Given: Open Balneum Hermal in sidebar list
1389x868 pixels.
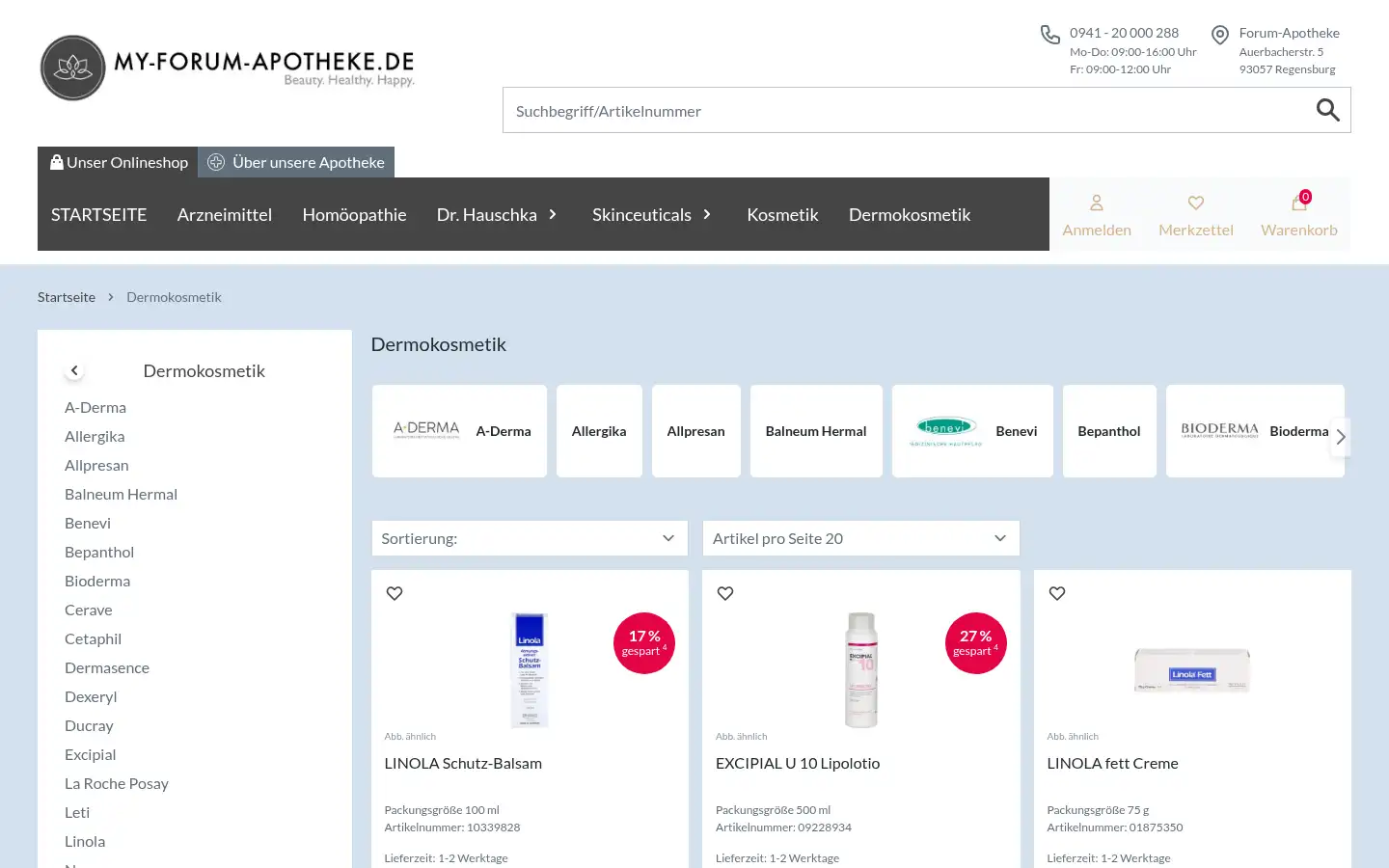Looking at the screenshot, I should pyautogui.click(x=121, y=494).
